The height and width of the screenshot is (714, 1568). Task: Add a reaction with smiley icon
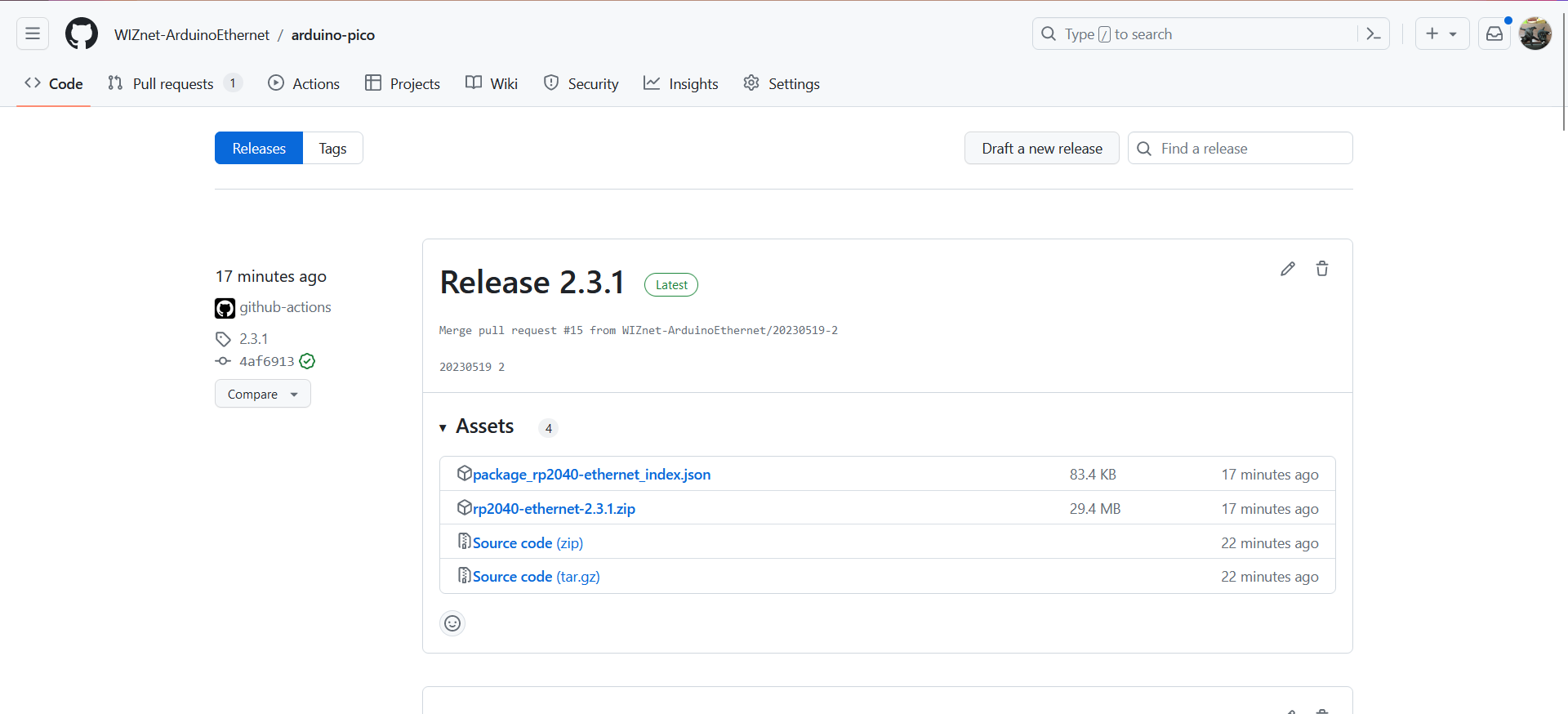click(x=452, y=623)
